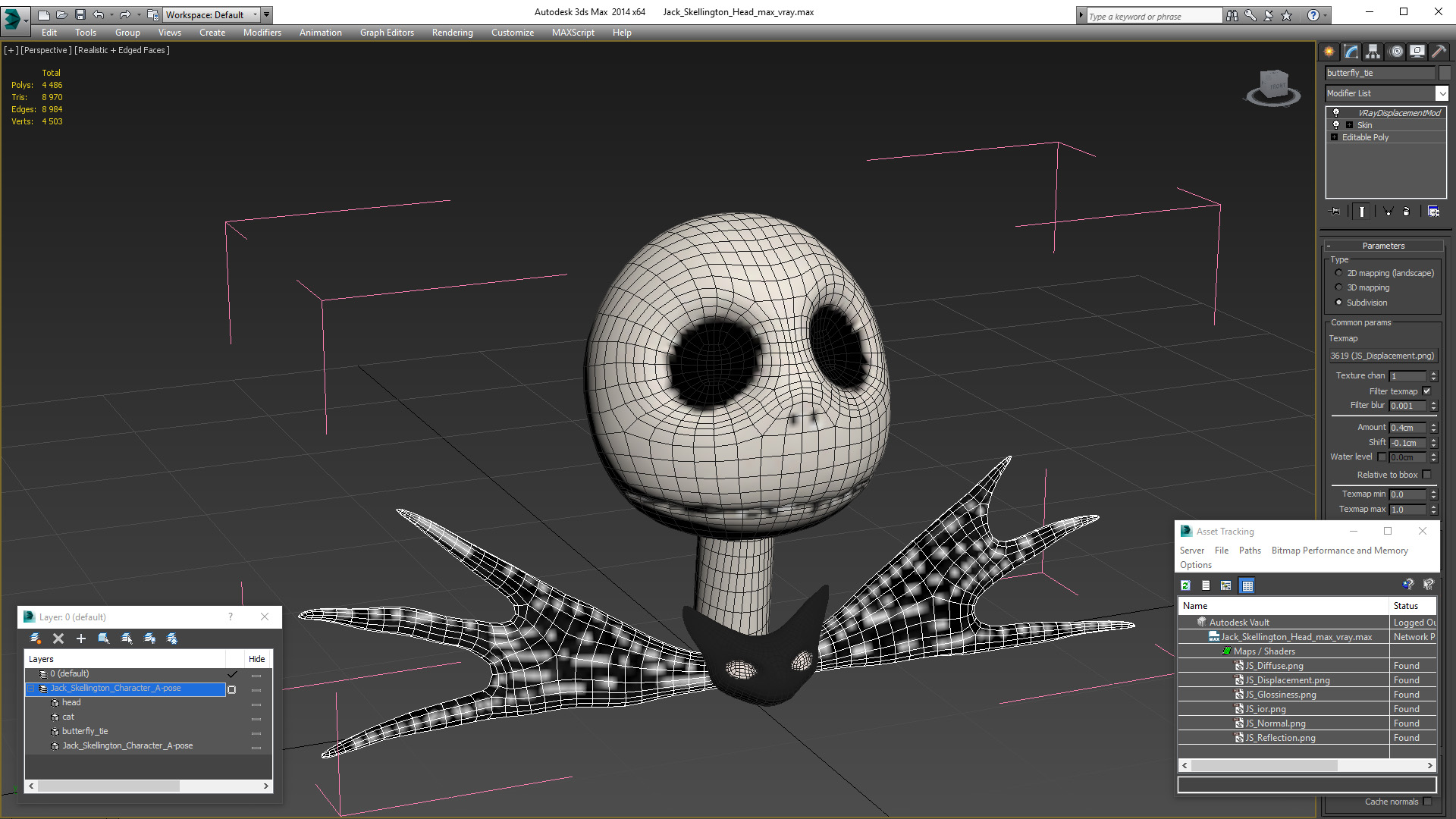
Task: Toggle Show End Result in modifier stack
Action: (x=1362, y=212)
